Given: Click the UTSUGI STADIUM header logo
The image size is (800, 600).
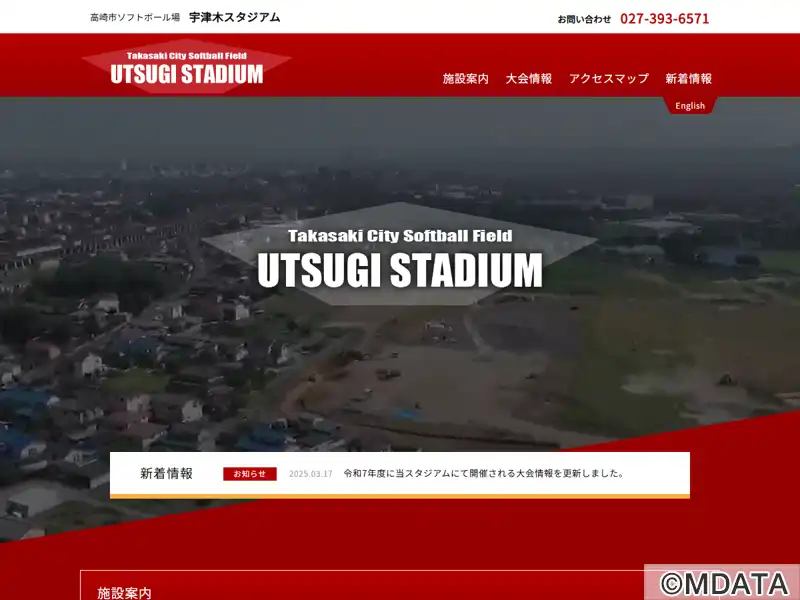Looking at the screenshot, I should coord(187,67).
